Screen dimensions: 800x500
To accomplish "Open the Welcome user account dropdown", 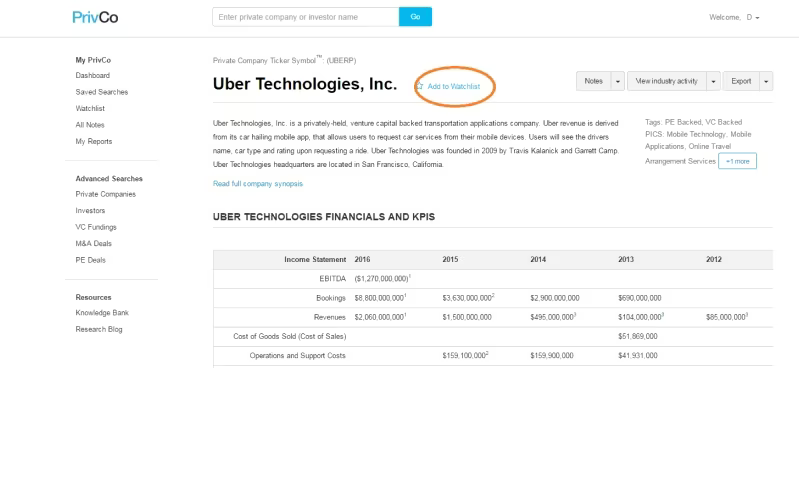I will [734, 17].
